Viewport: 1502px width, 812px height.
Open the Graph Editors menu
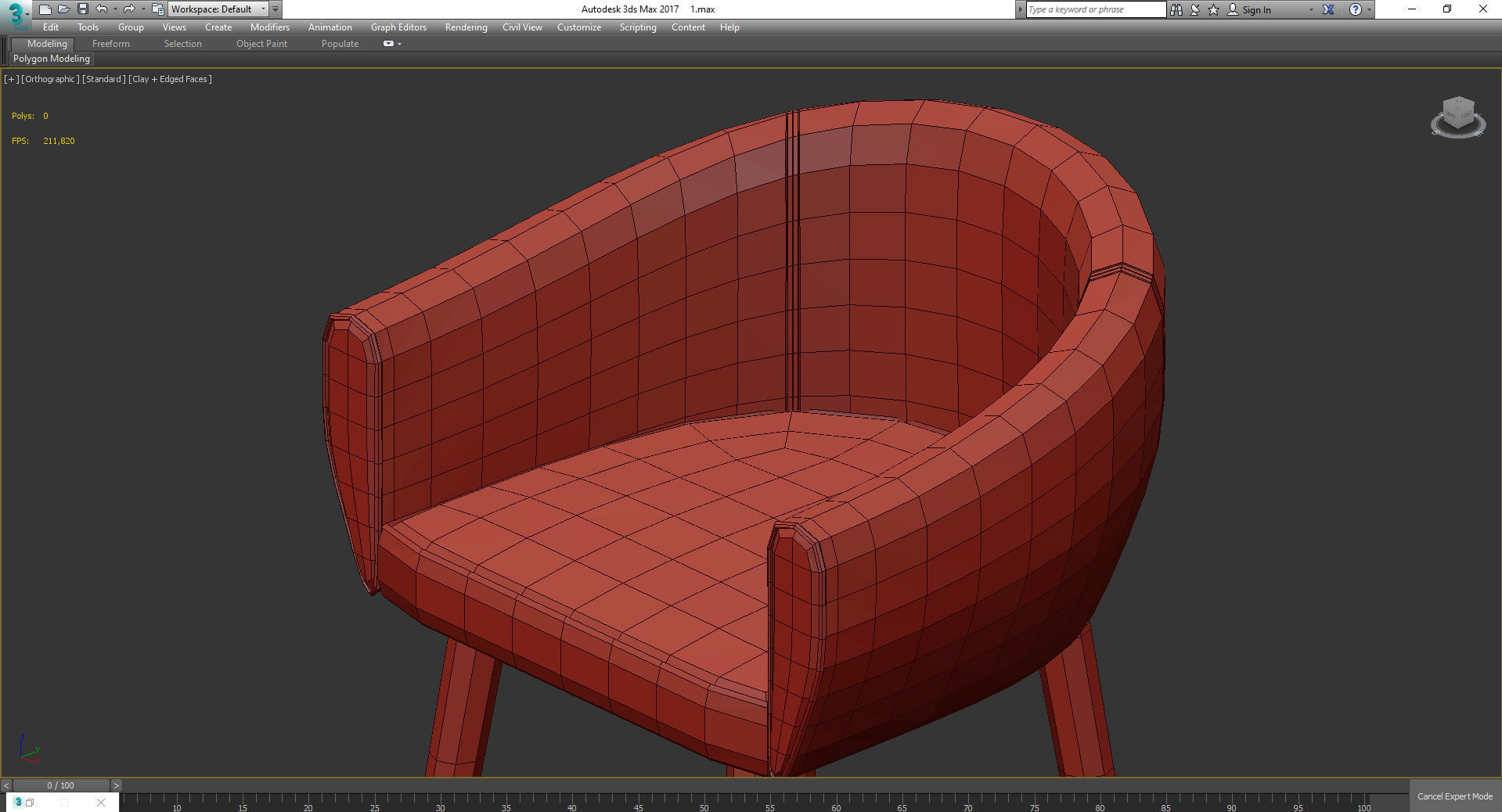pos(398,27)
